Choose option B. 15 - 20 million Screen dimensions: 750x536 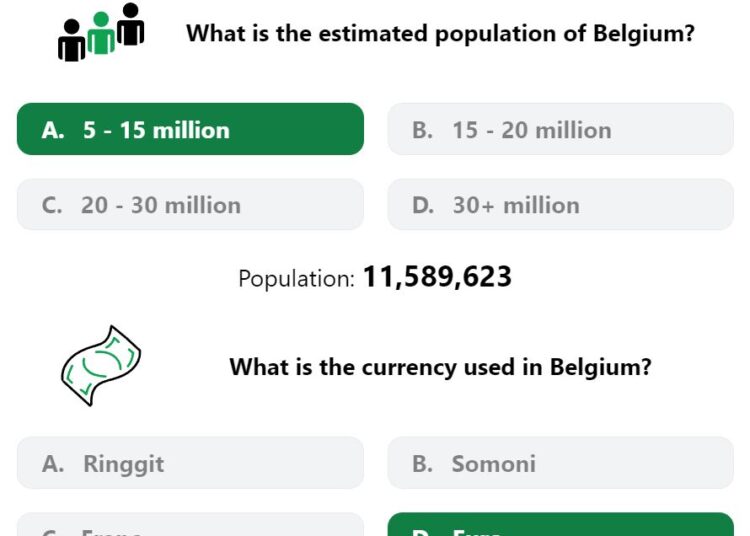pyautogui.click(x=560, y=129)
